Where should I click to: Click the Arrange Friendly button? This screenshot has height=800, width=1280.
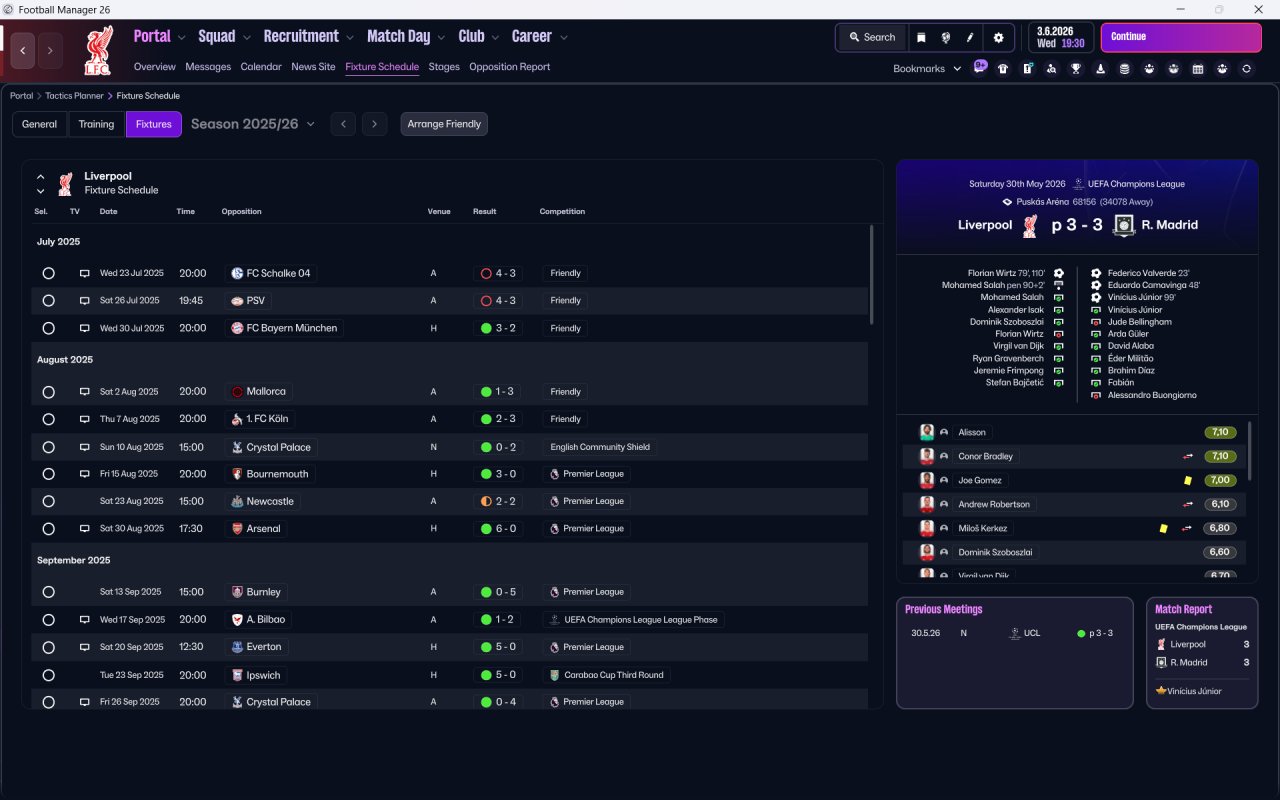(444, 124)
